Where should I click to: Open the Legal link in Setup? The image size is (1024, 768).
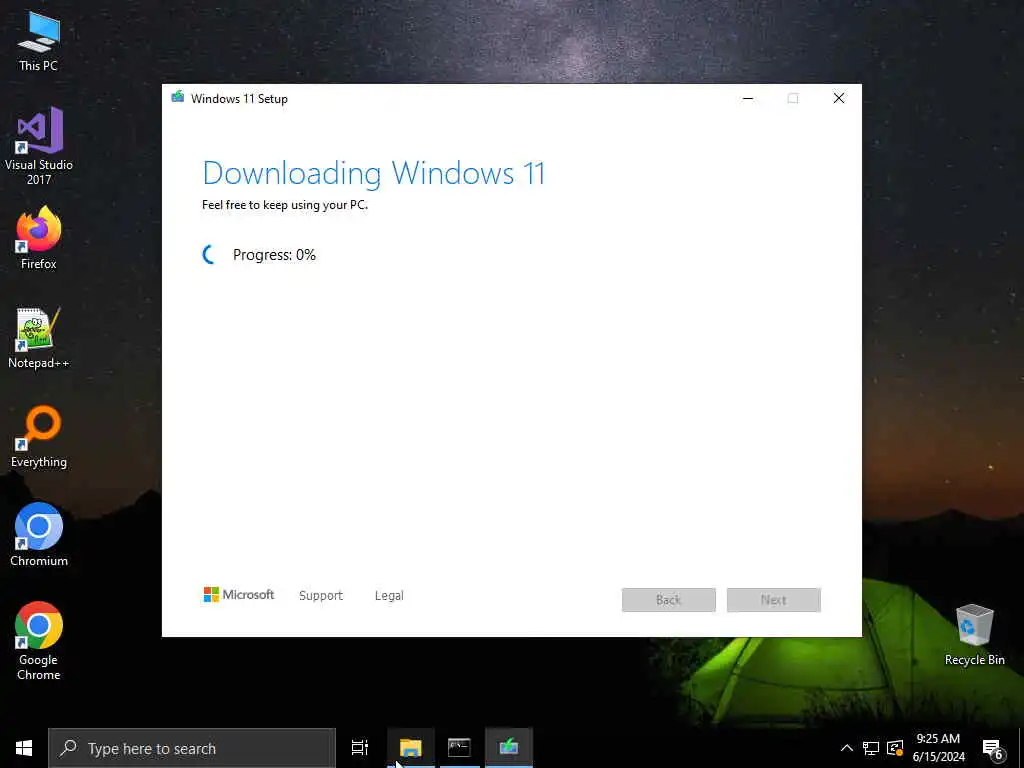click(x=389, y=596)
